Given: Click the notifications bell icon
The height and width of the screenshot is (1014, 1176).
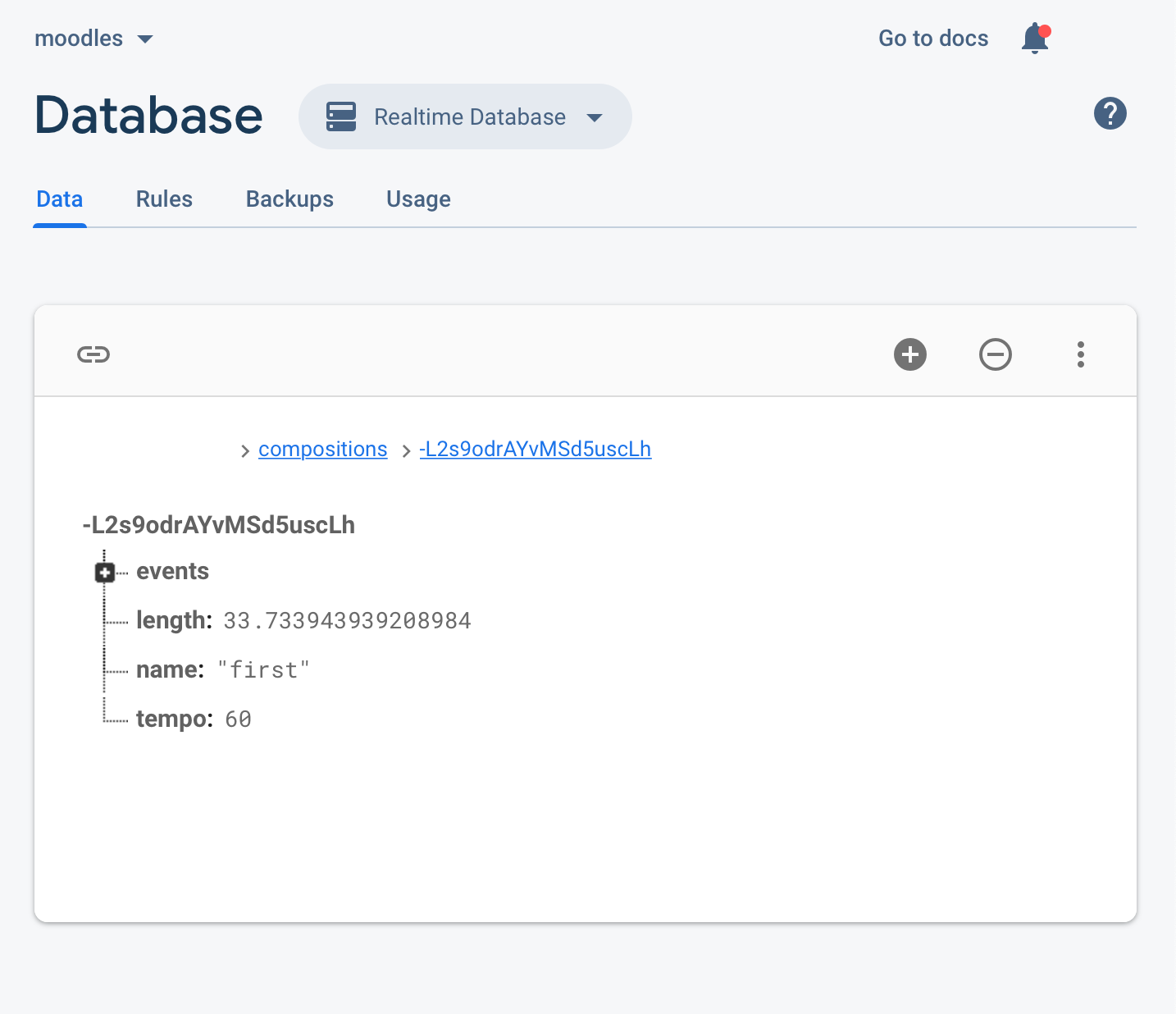Looking at the screenshot, I should point(1034,38).
